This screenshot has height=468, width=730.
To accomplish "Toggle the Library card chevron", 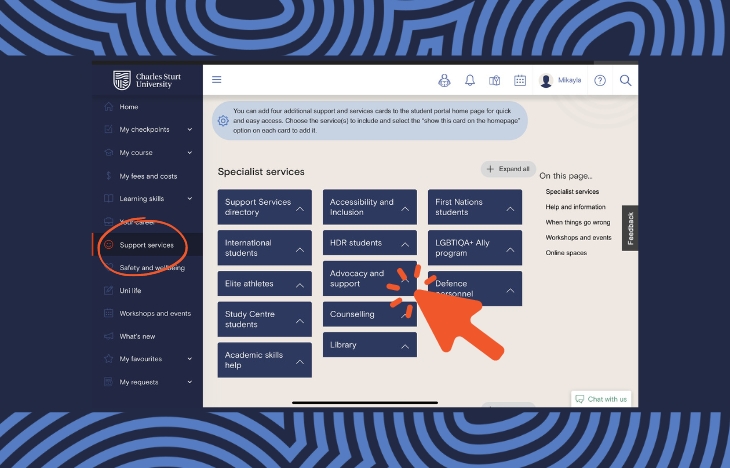I will click(405, 346).
